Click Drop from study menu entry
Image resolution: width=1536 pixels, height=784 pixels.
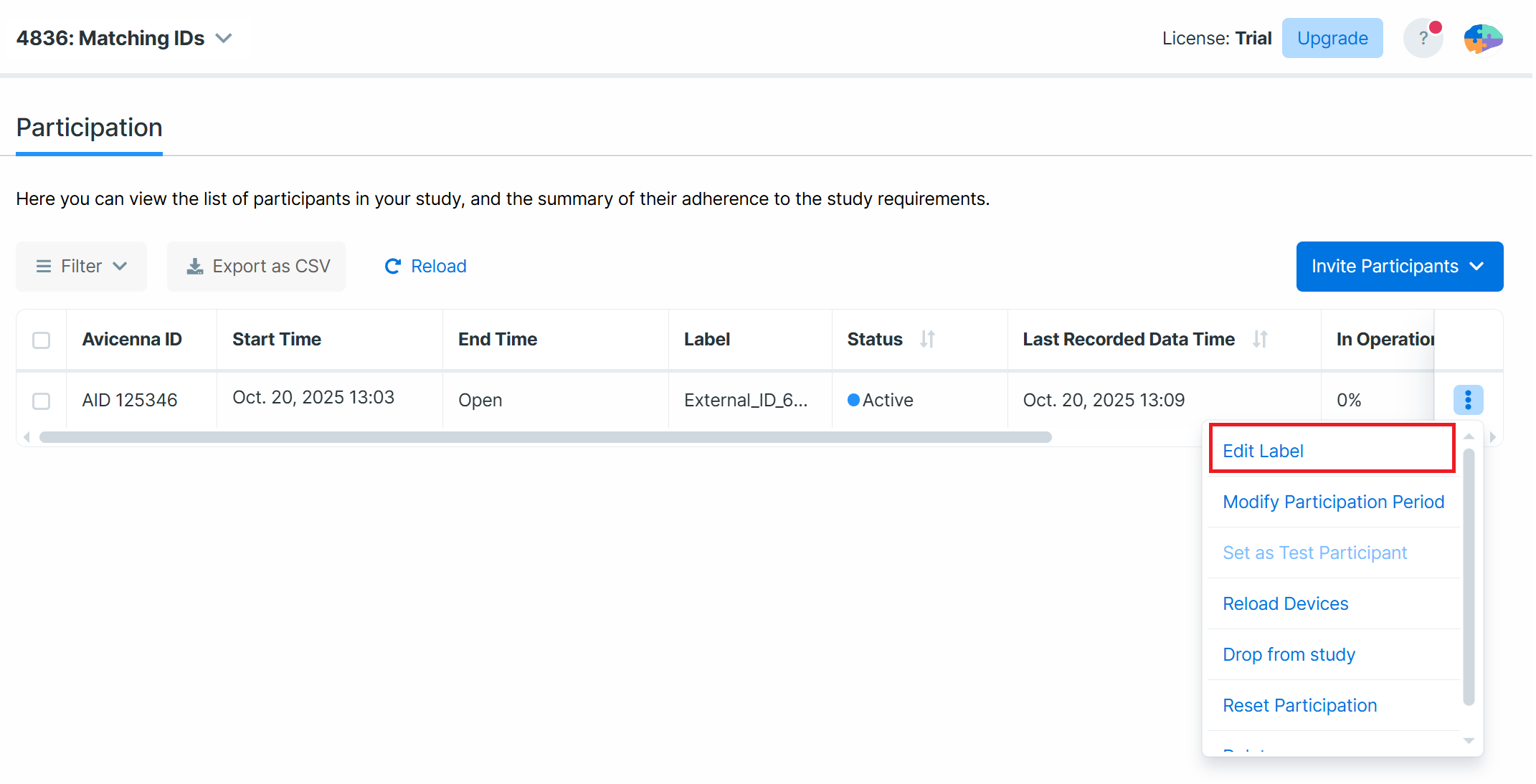[1288, 654]
